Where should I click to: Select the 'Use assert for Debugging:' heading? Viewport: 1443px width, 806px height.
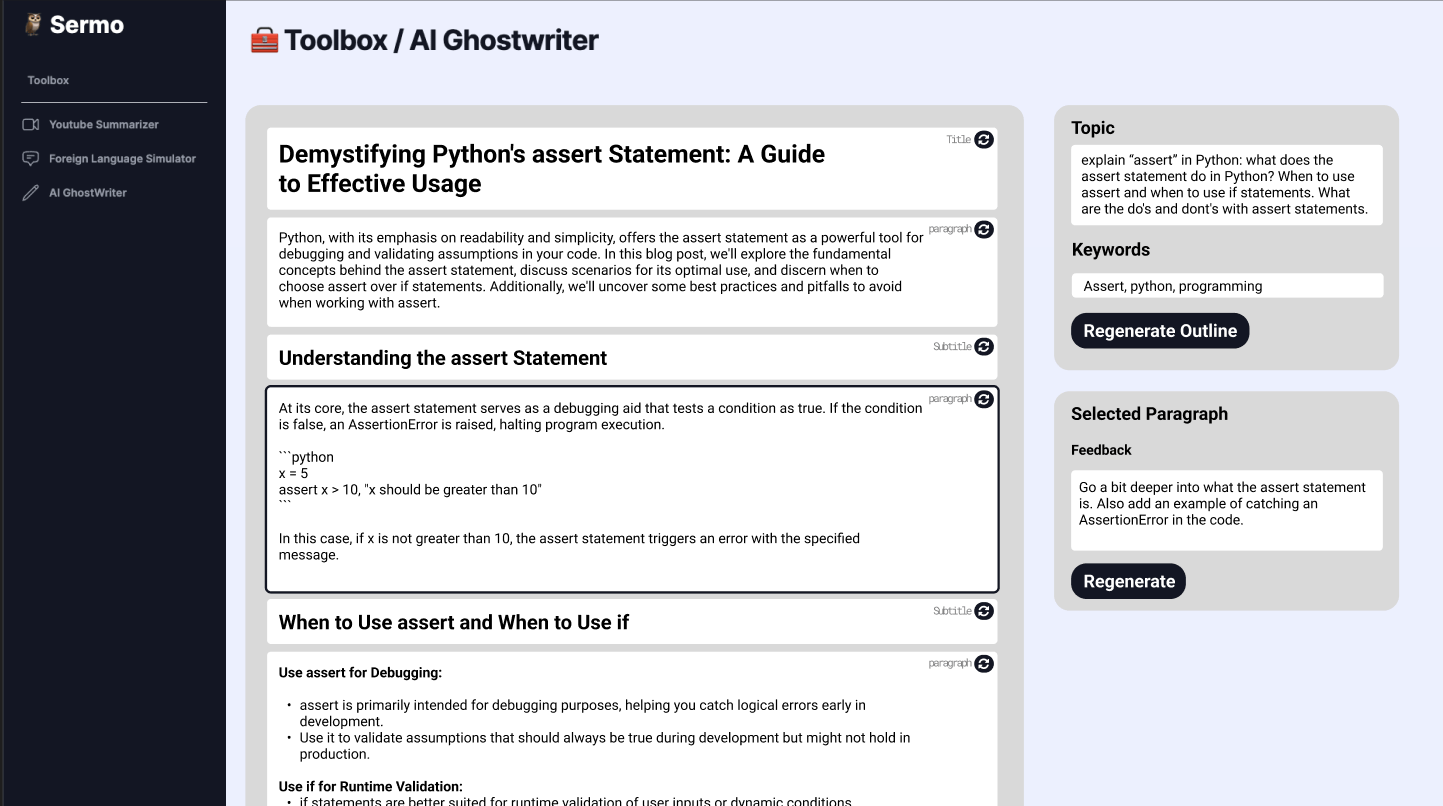pos(360,673)
